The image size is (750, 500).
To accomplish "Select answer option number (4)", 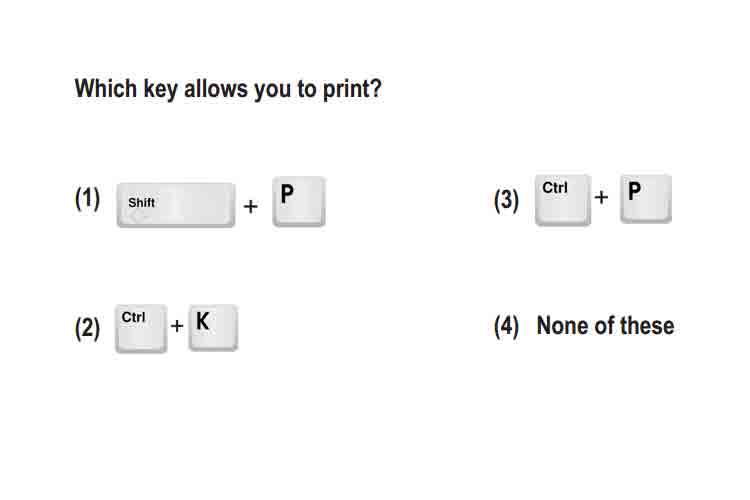I will pos(507,326).
